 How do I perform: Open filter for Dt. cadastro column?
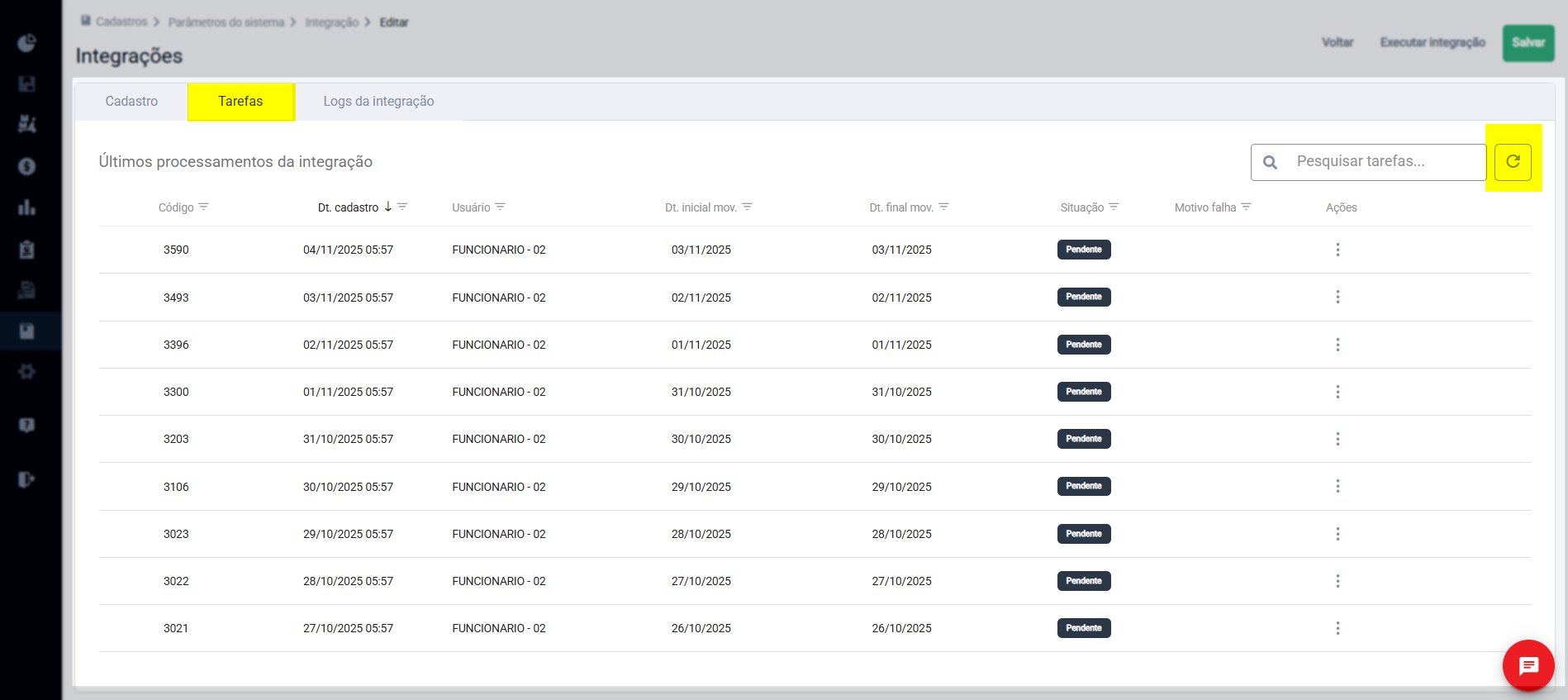[402, 207]
